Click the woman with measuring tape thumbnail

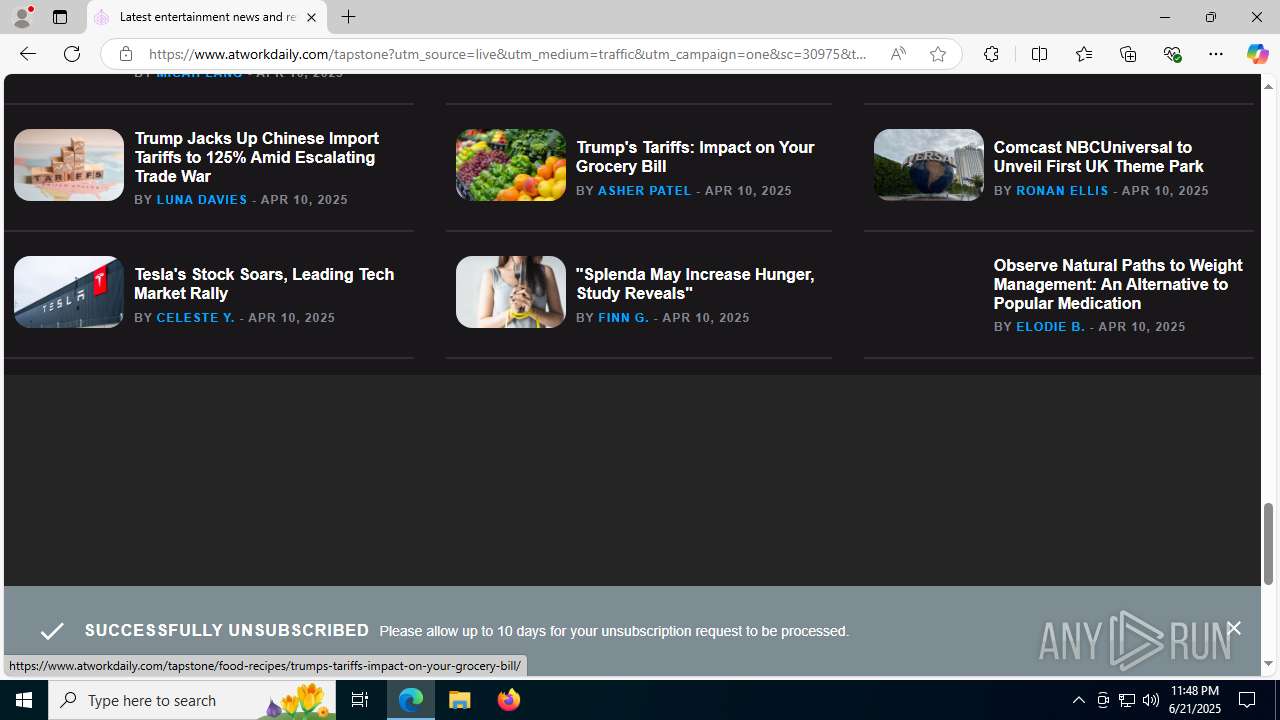511,292
